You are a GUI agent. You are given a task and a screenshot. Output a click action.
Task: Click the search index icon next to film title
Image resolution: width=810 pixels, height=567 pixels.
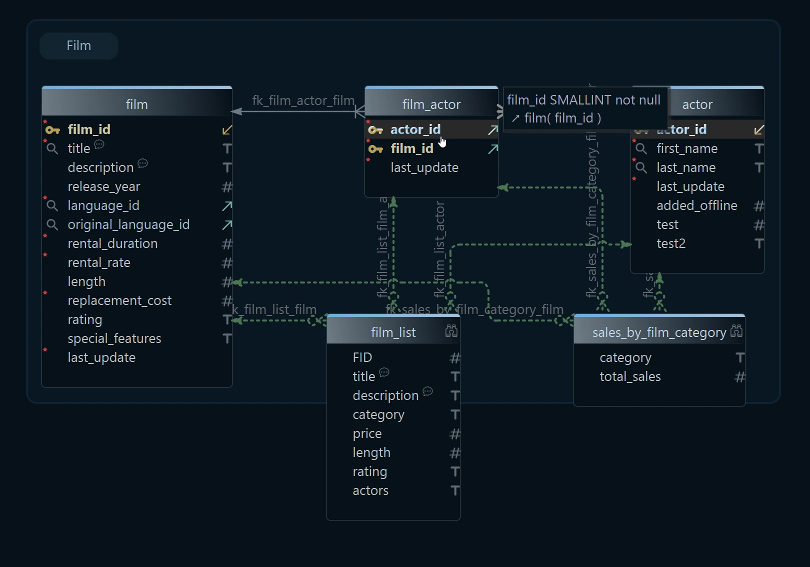pos(52,149)
